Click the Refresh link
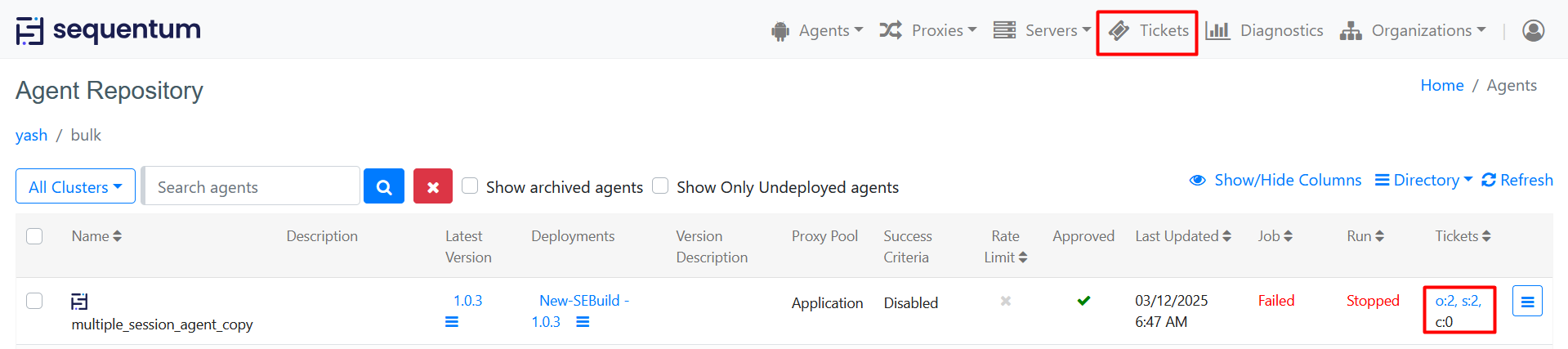This screenshot has height=349, width=1568. point(1517,180)
